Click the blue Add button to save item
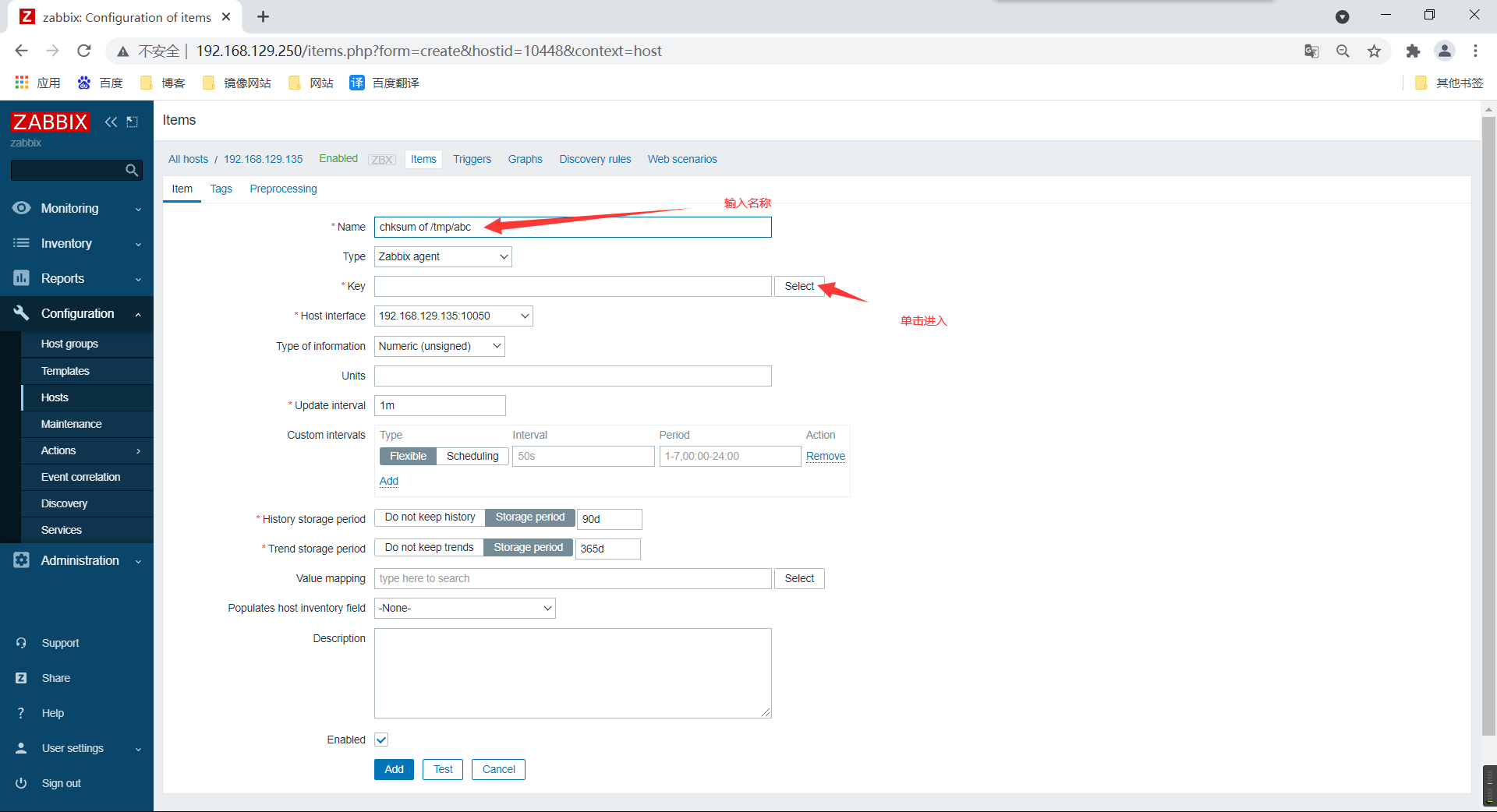Screen dimensions: 1497x812 tap(394, 769)
